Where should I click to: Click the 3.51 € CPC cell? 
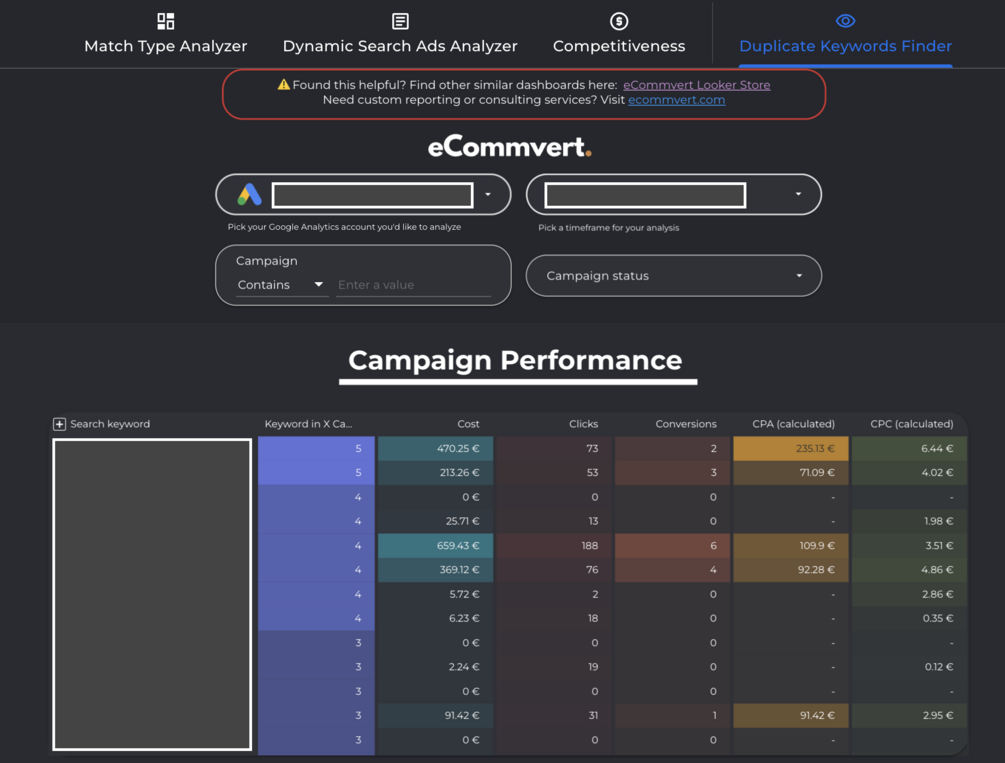pyautogui.click(x=909, y=546)
